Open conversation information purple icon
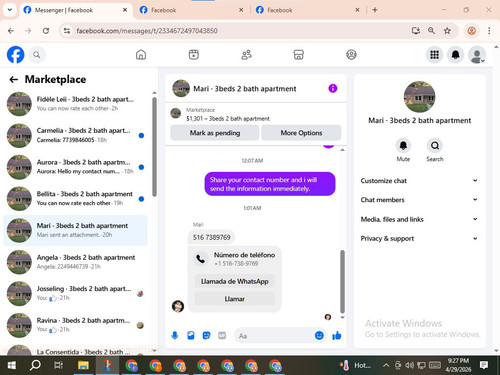The width and height of the screenshot is (500, 375). [333, 88]
